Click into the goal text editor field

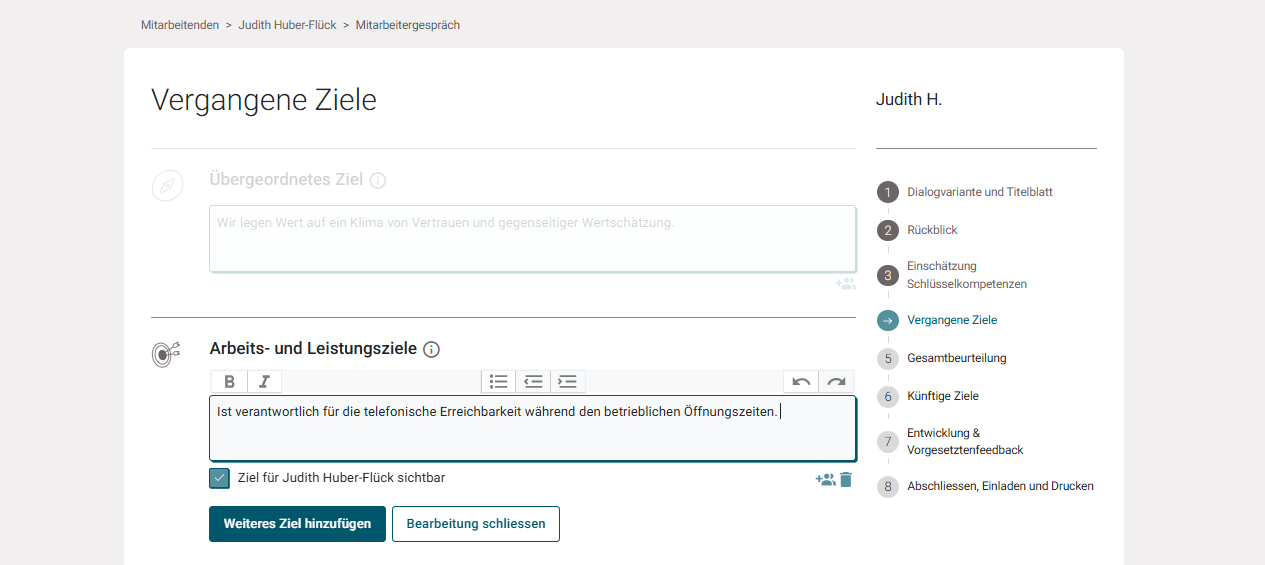532,428
